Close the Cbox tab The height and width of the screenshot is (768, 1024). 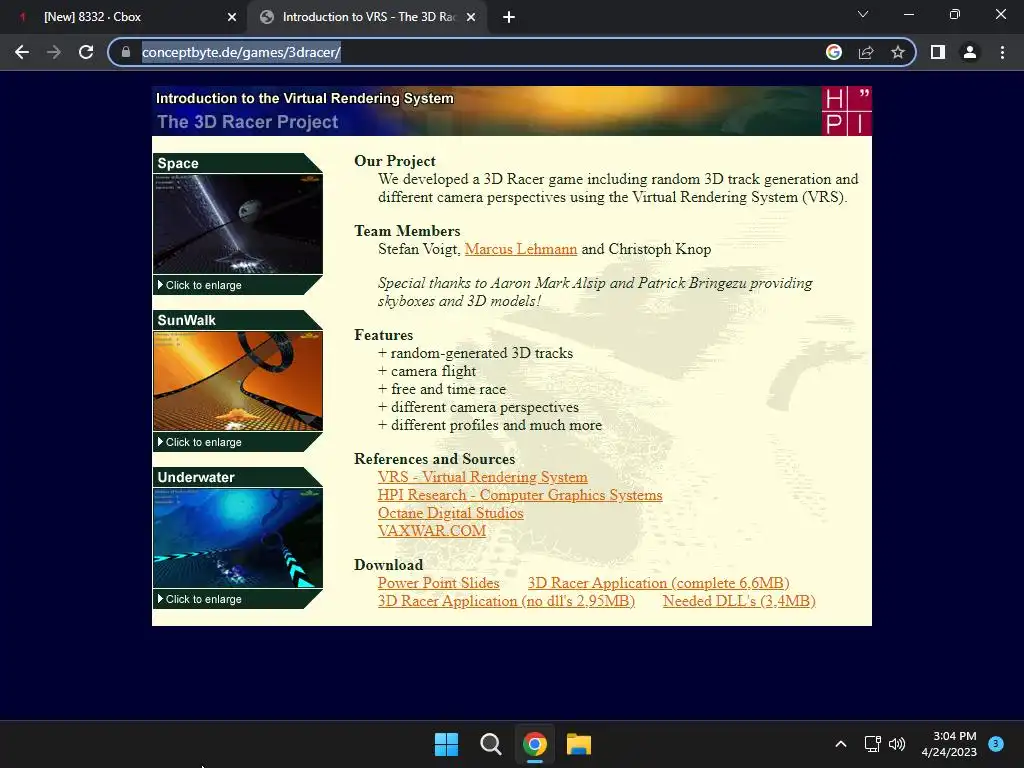[x=232, y=17]
